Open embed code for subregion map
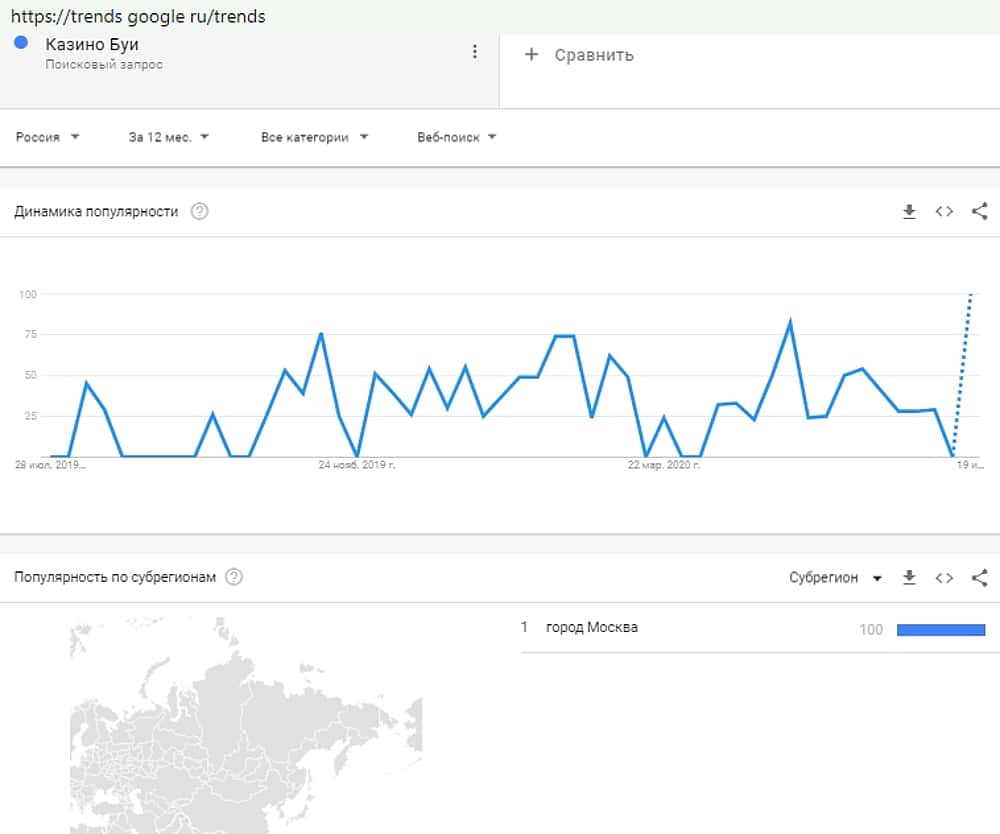Viewport: 1000px width, 834px height. (944, 577)
